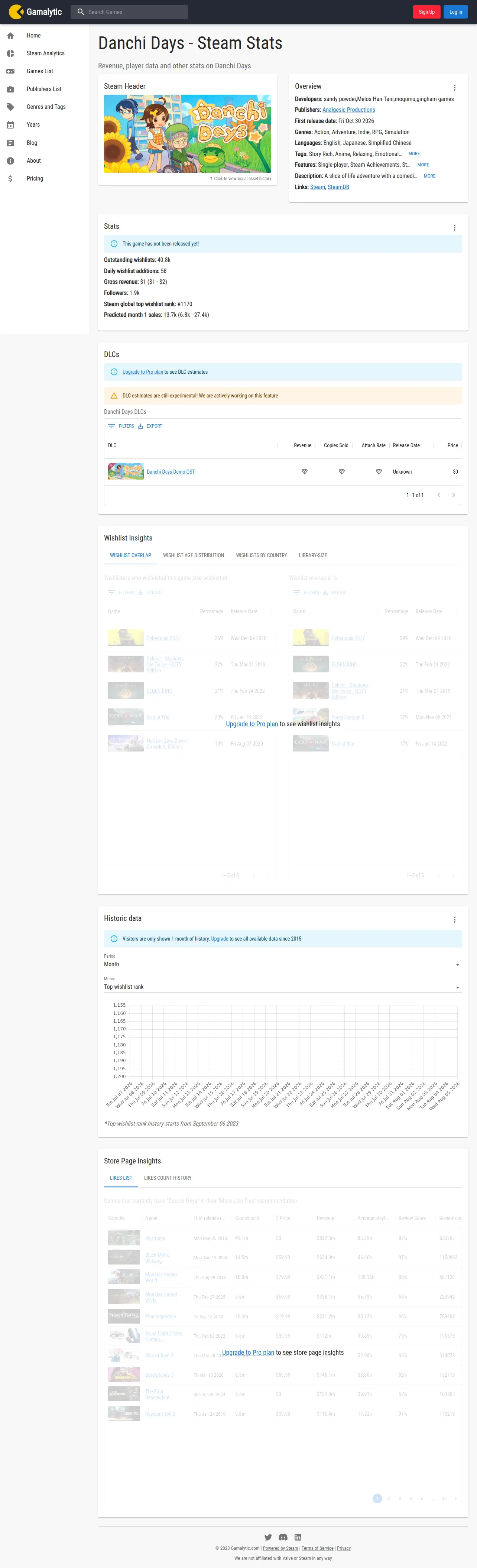Open the Privacy footer link
477x1568 pixels.
point(344,1549)
